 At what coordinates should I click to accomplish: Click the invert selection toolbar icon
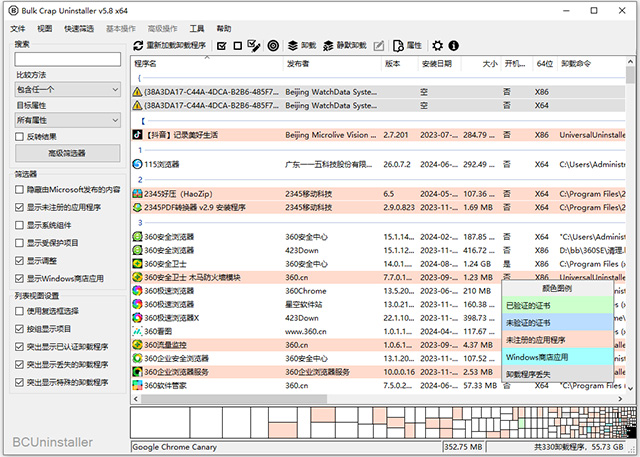tap(254, 46)
